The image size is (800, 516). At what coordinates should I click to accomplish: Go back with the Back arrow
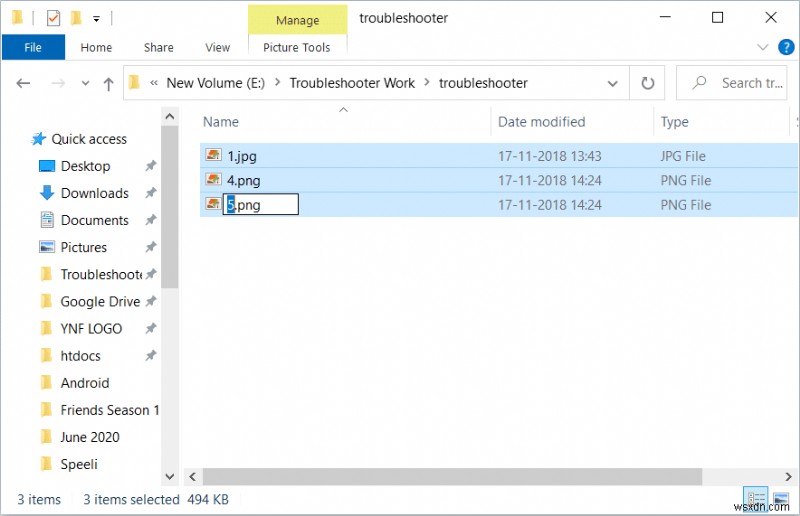(x=23, y=83)
